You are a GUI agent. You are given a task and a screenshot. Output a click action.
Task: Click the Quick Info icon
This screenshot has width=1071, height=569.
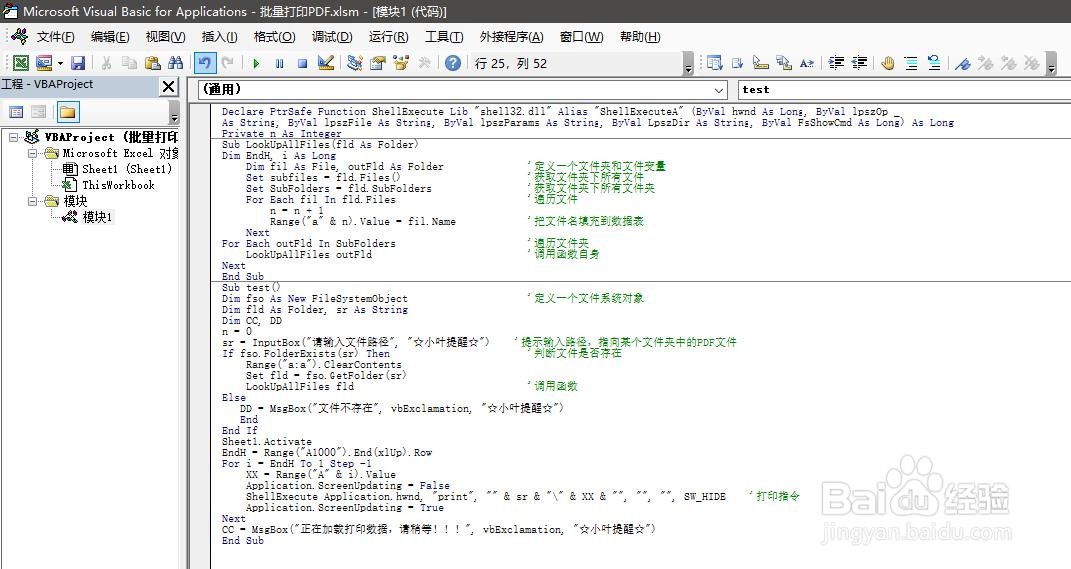coord(761,63)
